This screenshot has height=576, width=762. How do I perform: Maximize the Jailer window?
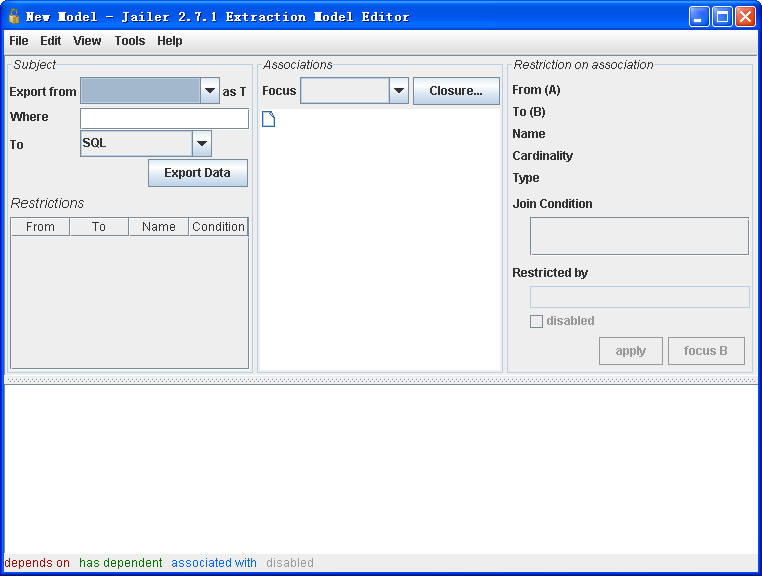pyautogui.click(x=722, y=17)
